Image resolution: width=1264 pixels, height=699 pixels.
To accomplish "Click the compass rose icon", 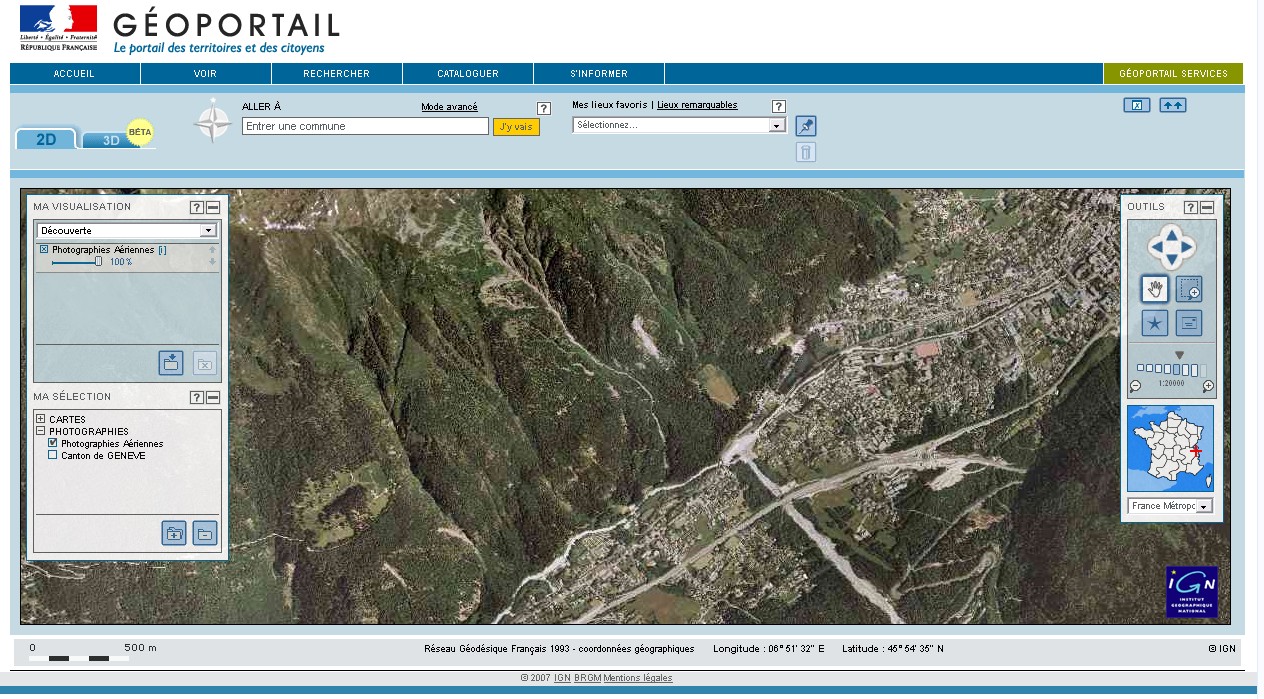I will [x=212, y=121].
